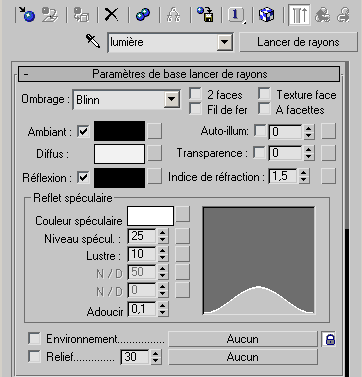Click the lock icon beside Environnement
The height and width of the screenshot is (377, 362).
(330, 339)
